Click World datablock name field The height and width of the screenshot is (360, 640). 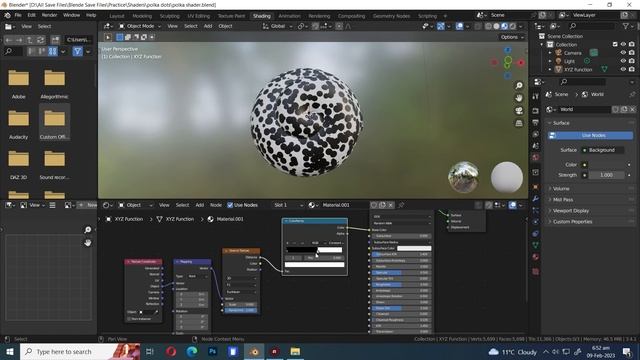(584, 109)
